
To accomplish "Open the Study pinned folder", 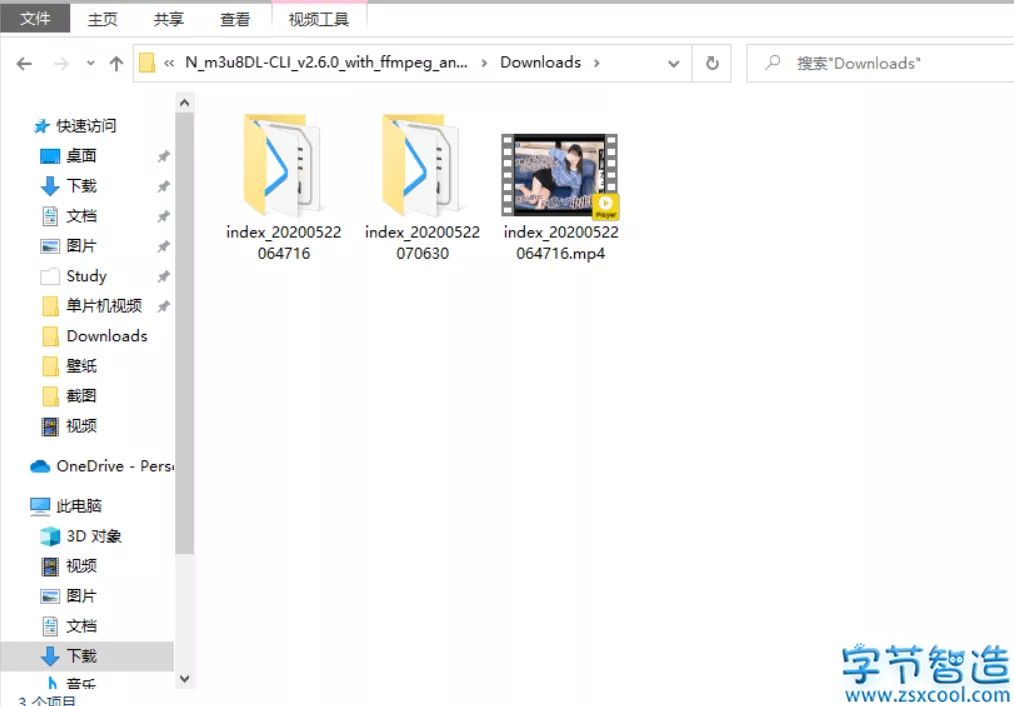I will (86, 276).
